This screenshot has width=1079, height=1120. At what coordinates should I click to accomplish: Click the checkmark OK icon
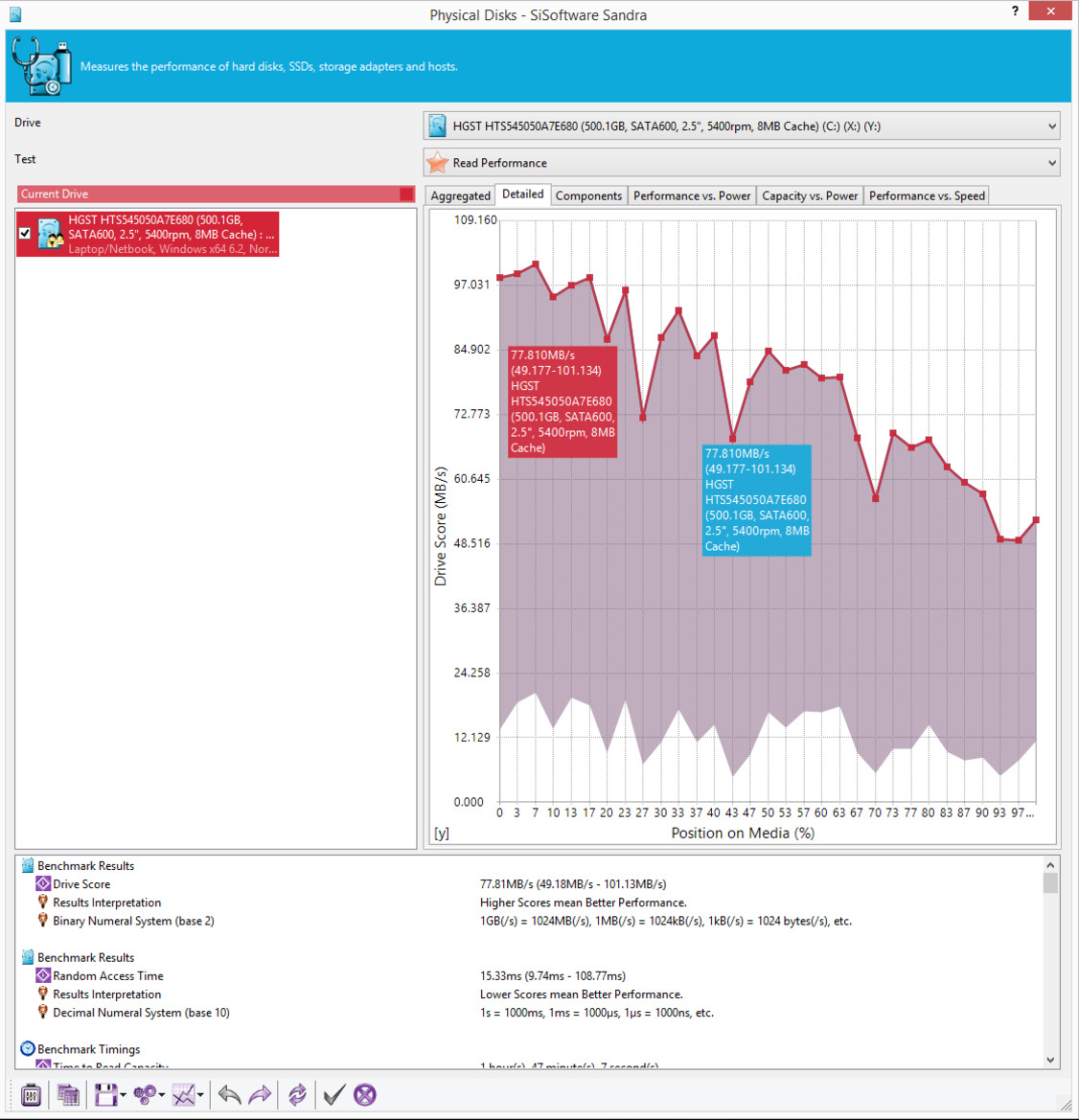coord(333,1094)
